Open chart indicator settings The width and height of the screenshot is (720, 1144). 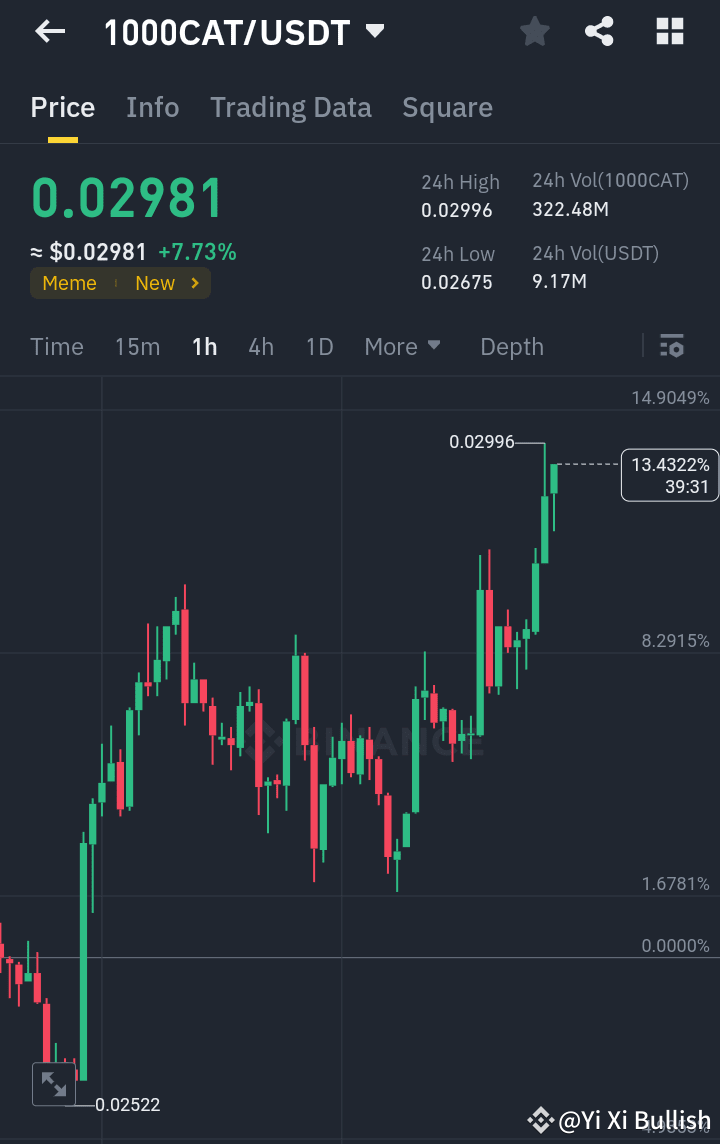672,346
